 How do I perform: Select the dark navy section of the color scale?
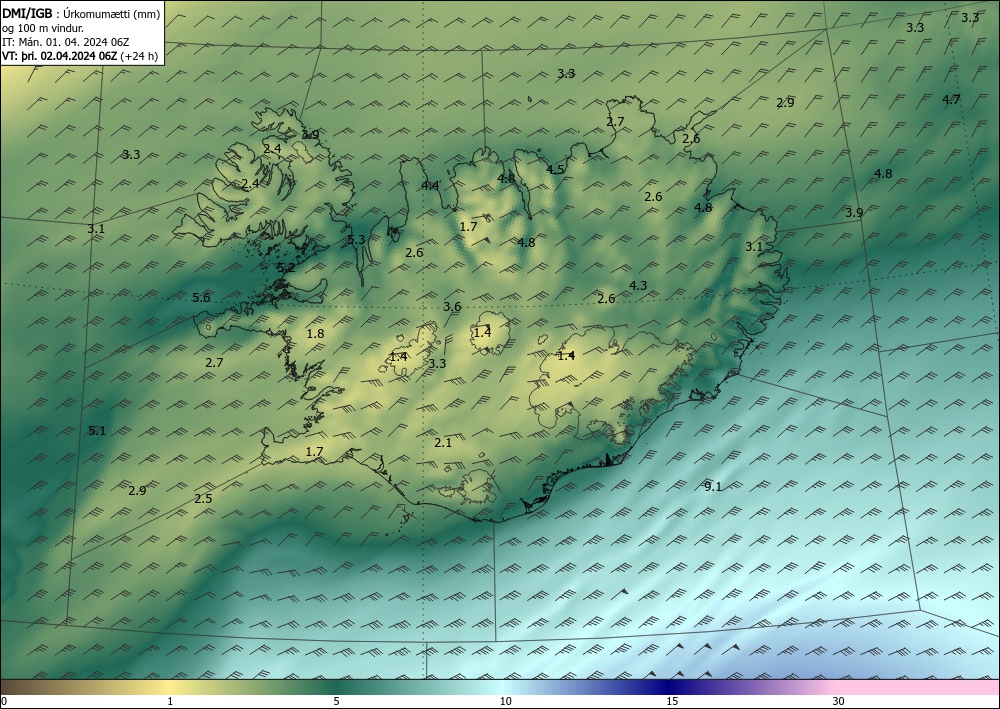(x=670, y=687)
